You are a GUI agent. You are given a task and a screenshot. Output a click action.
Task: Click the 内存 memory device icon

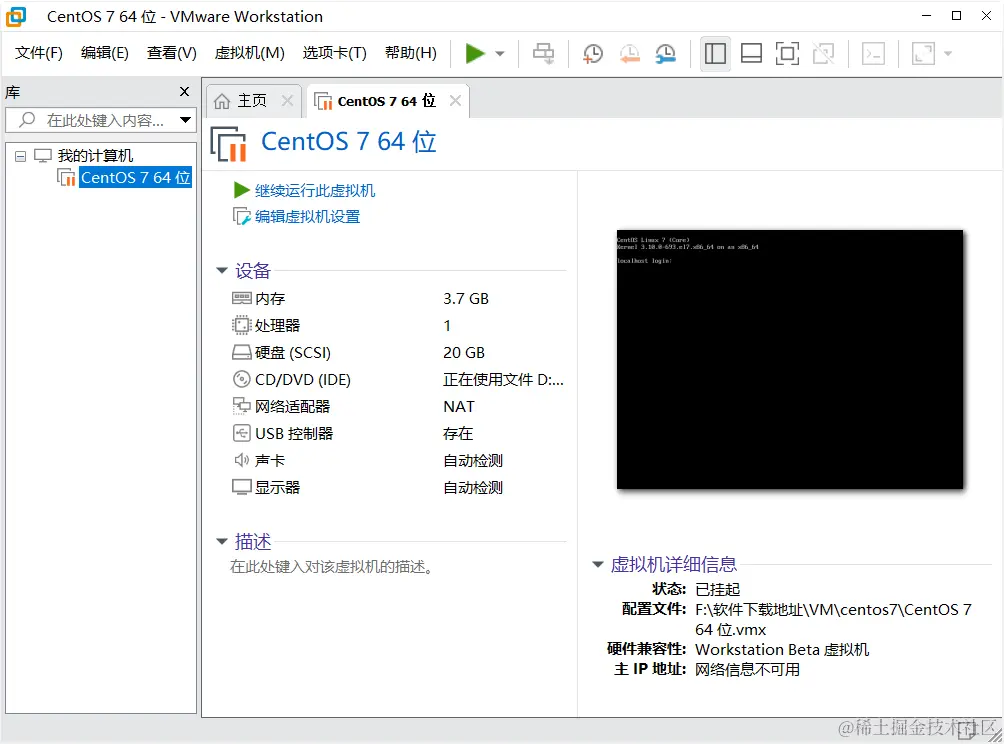241,298
